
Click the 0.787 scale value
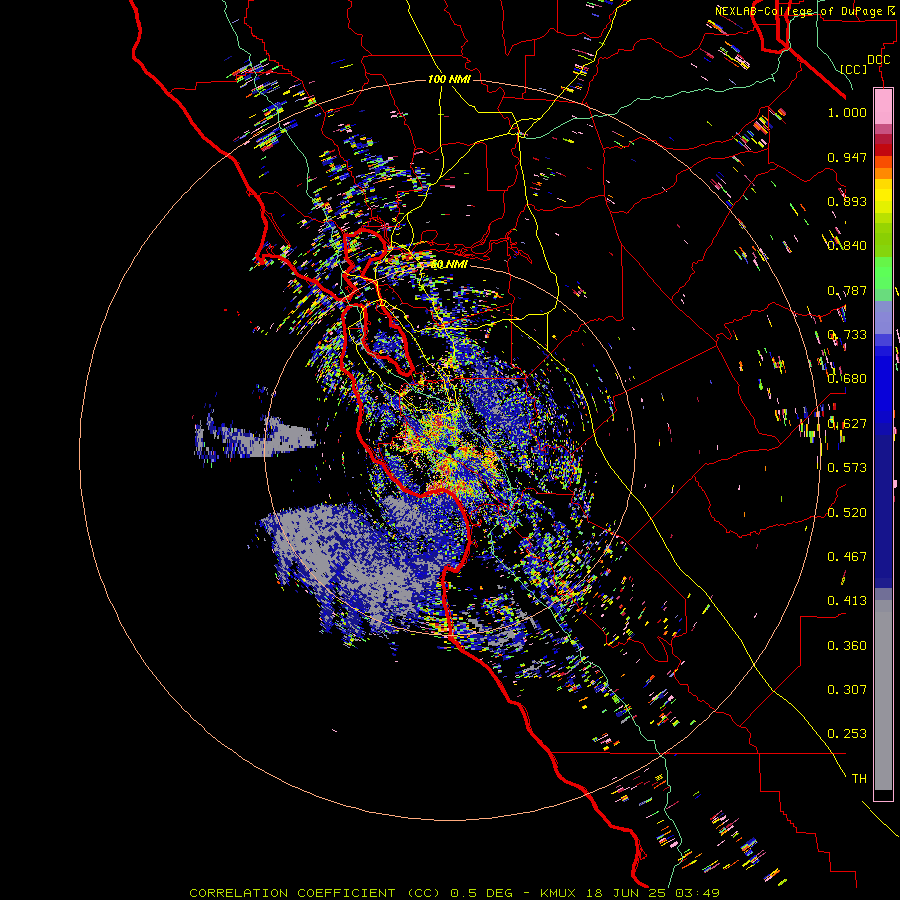coord(847,290)
